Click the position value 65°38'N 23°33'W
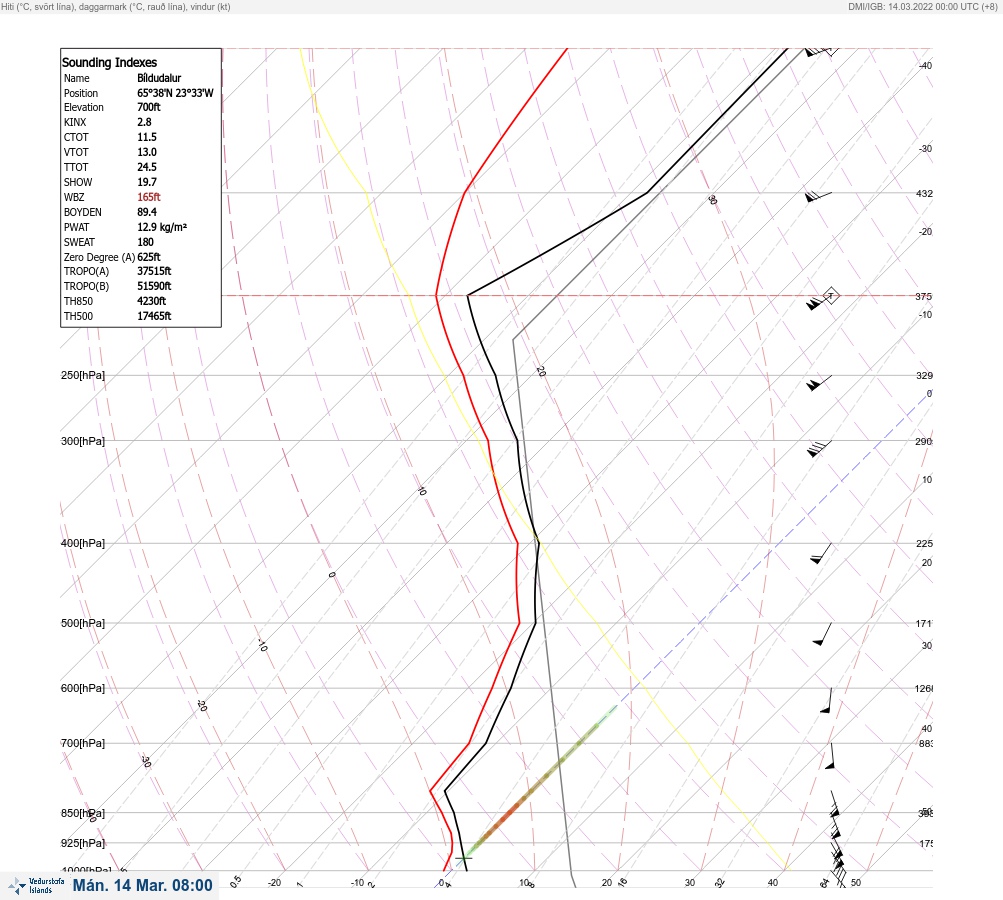This screenshot has height=900, width=1003. click(175, 93)
